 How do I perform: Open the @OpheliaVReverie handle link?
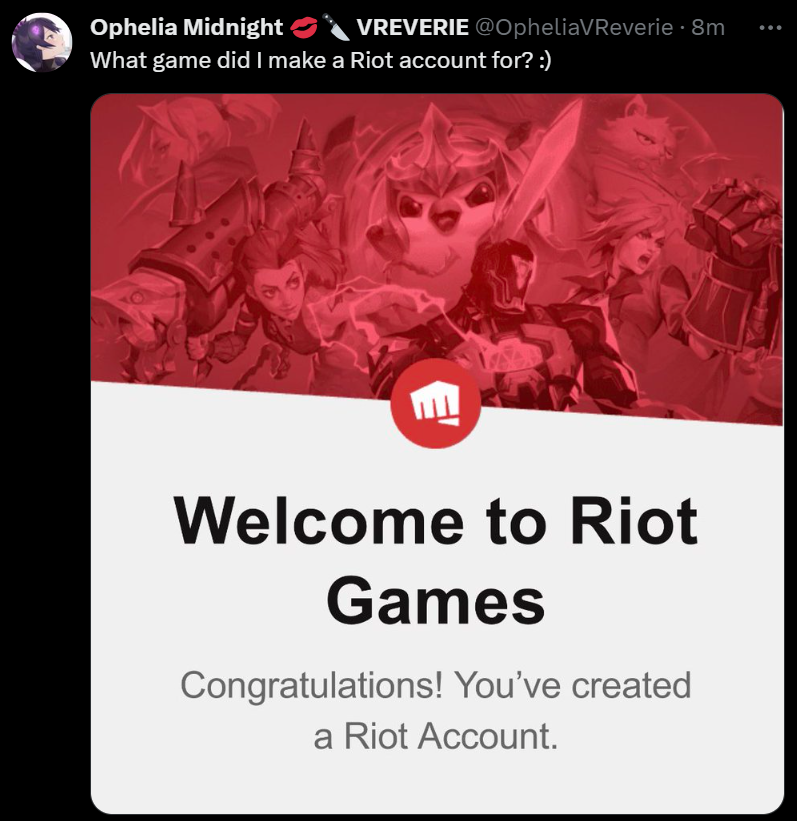pos(574,27)
